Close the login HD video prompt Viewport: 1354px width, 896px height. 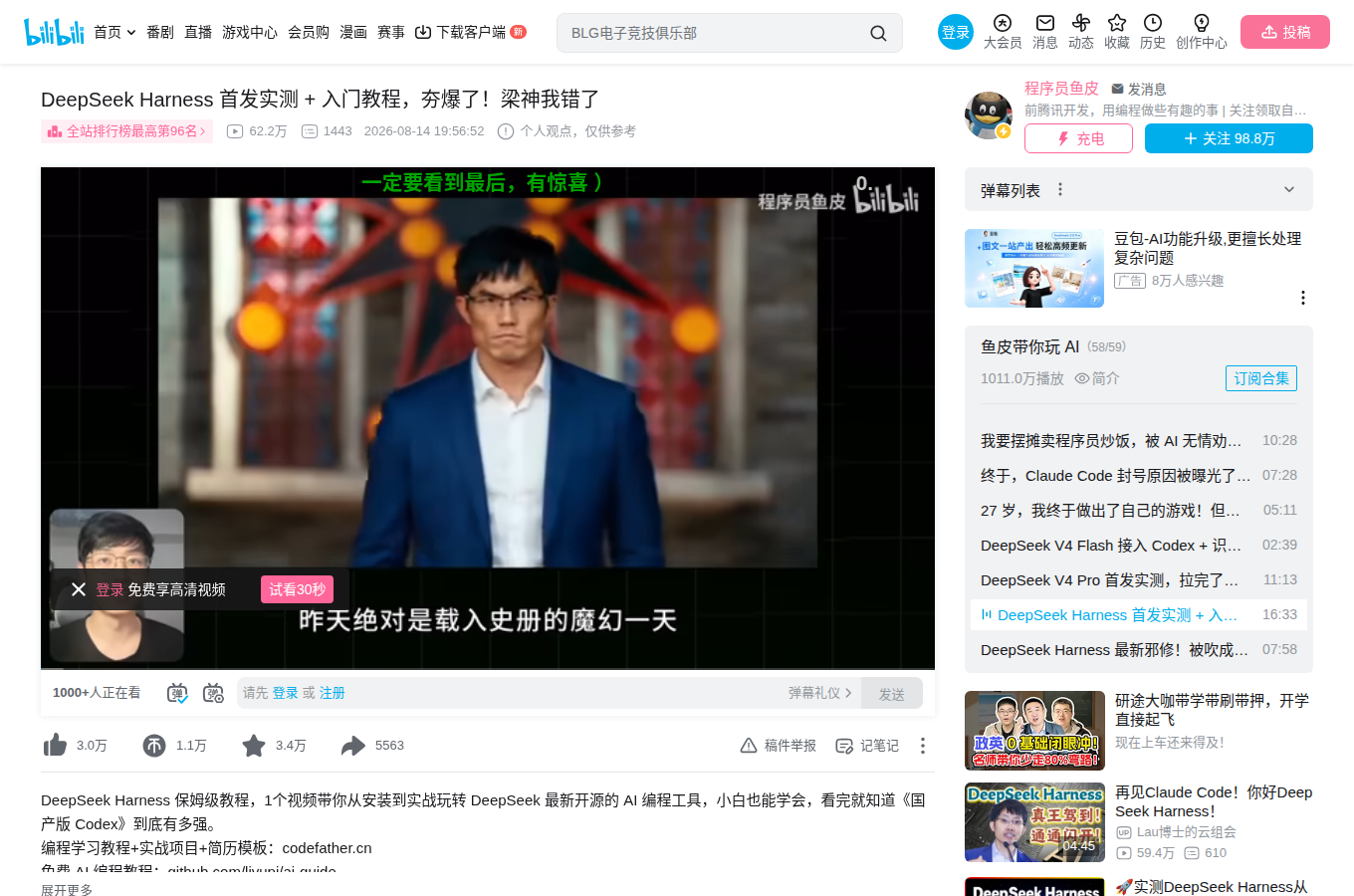pyautogui.click(x=79, y=589)
